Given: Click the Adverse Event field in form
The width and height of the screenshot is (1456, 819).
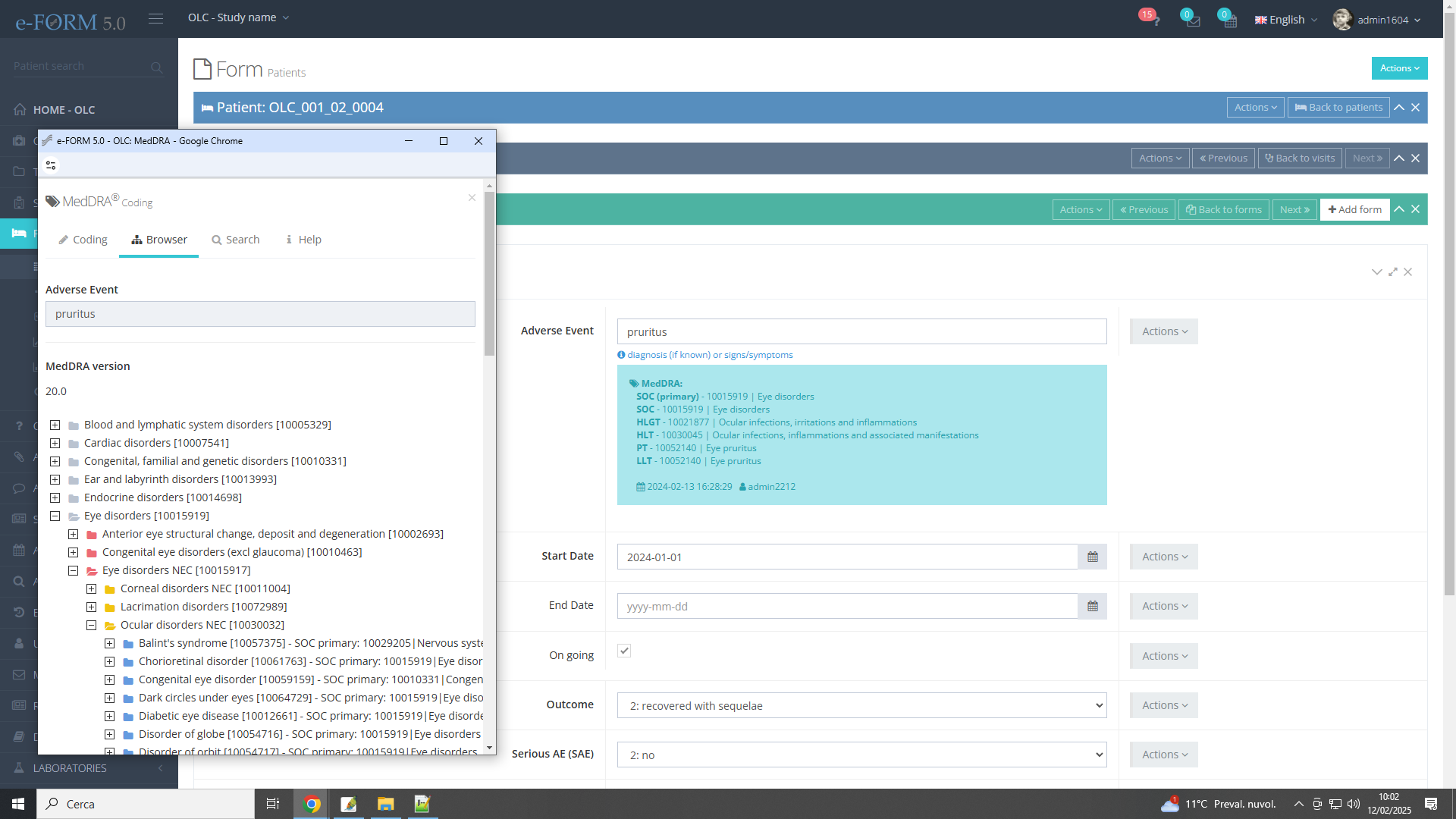Looking at the screenshot, I should (x=861, y=331).
